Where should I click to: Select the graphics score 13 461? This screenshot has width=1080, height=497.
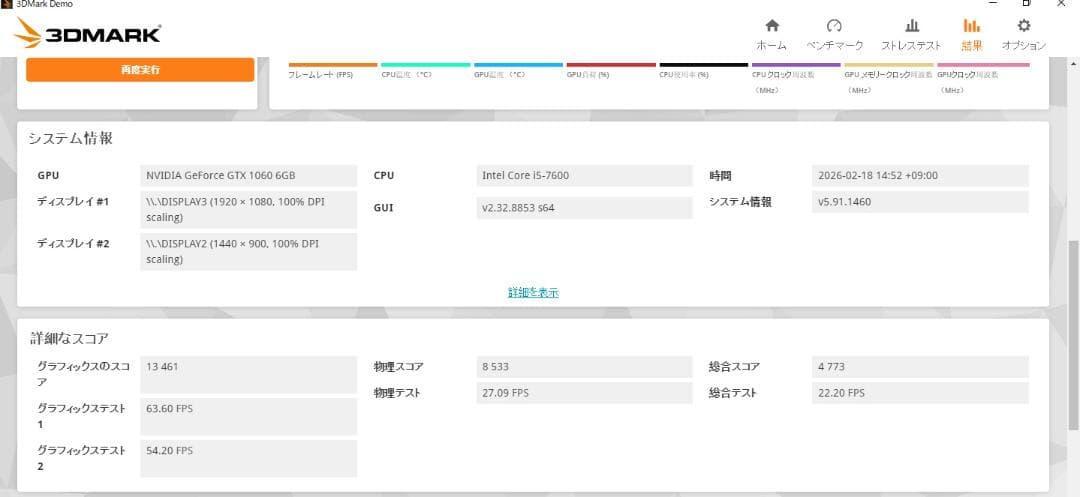pyautogui.click(x=249, y=374)
